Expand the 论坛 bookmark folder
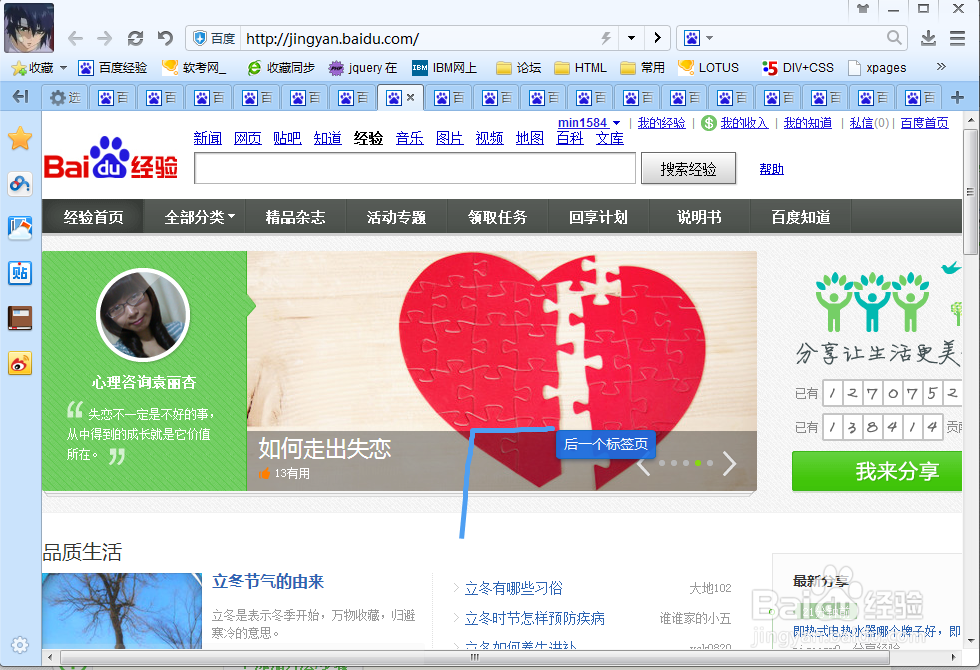 (518, 68)
